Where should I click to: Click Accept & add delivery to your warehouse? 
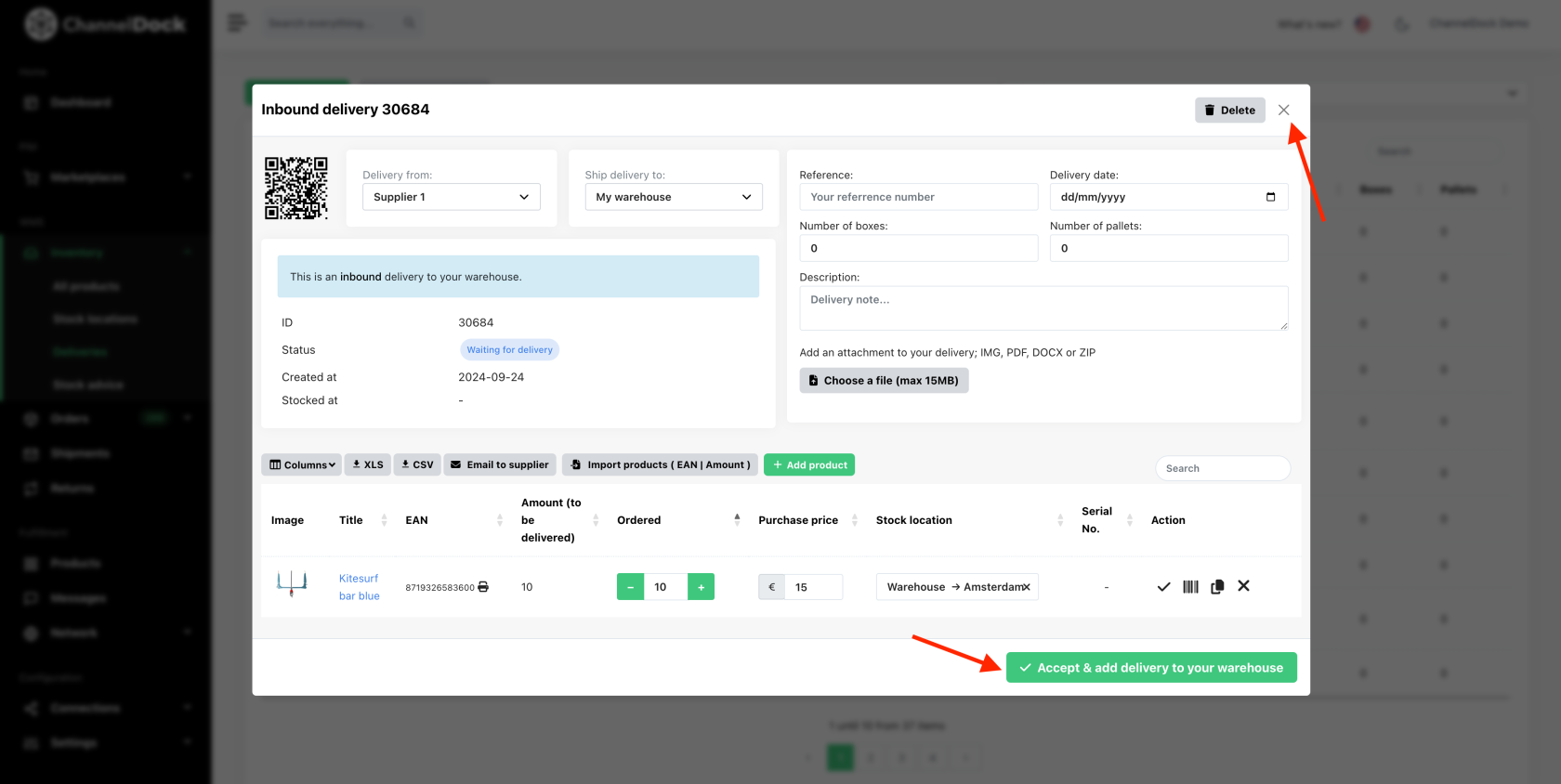pos(1151,668)
